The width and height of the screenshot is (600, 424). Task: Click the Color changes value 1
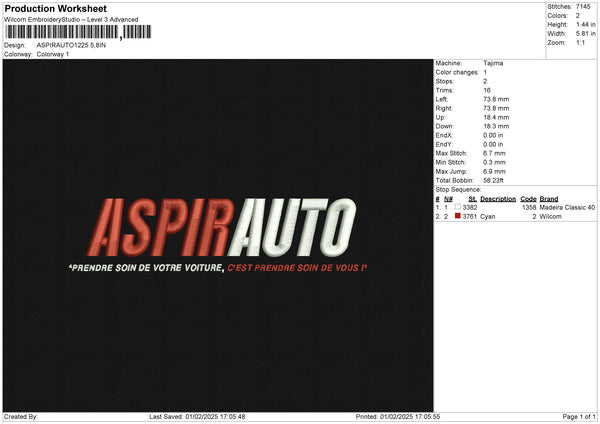coord(485,72)
